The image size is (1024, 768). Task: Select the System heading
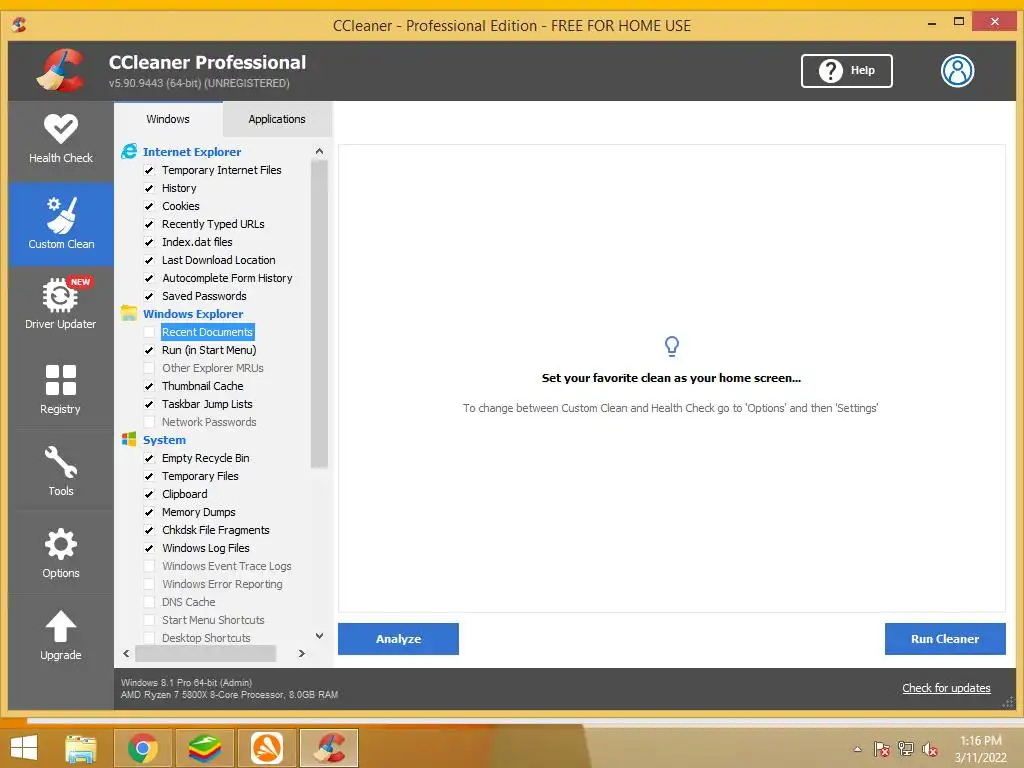(x=165, y=440)
